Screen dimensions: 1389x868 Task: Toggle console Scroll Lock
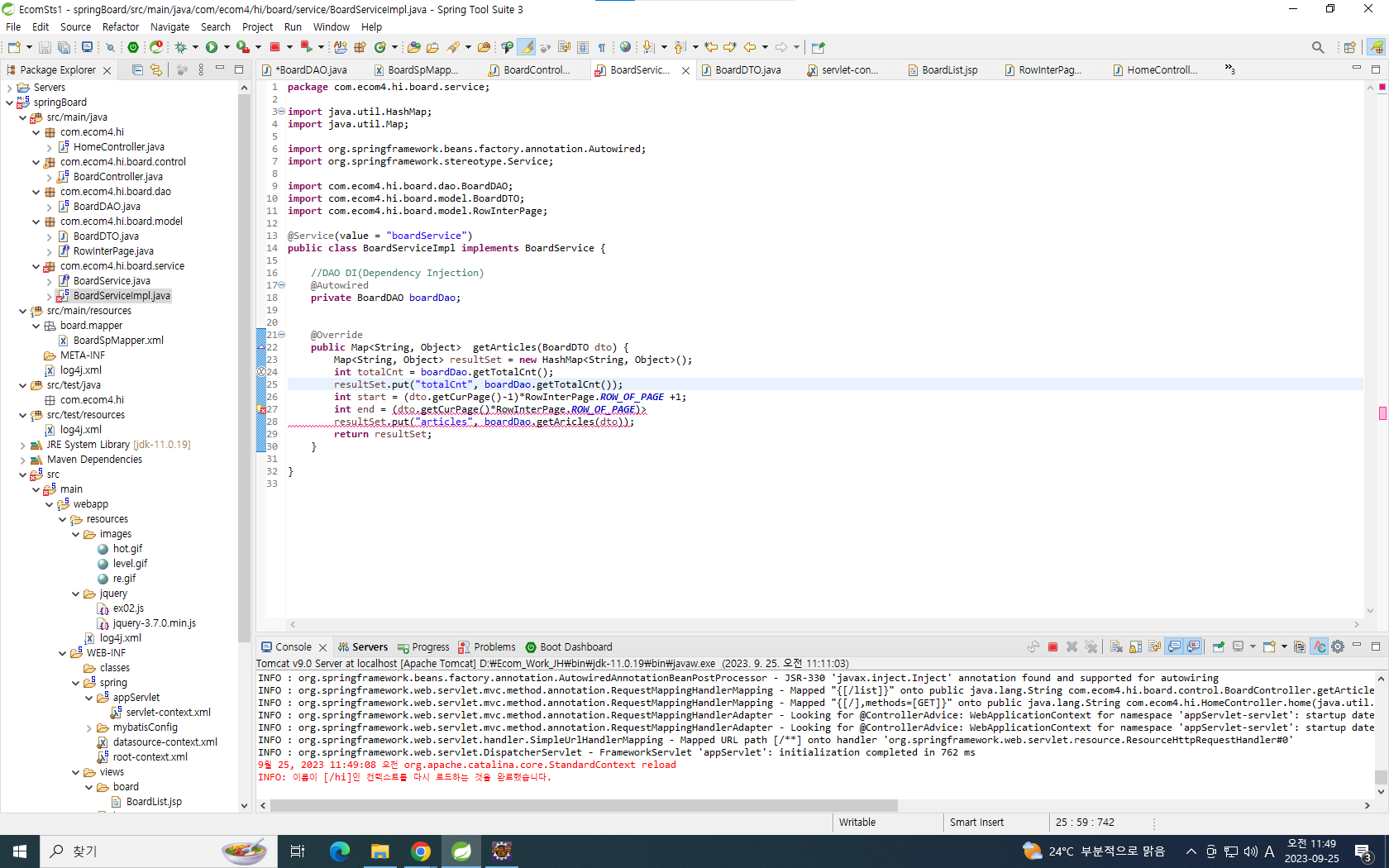point(1135,647)
